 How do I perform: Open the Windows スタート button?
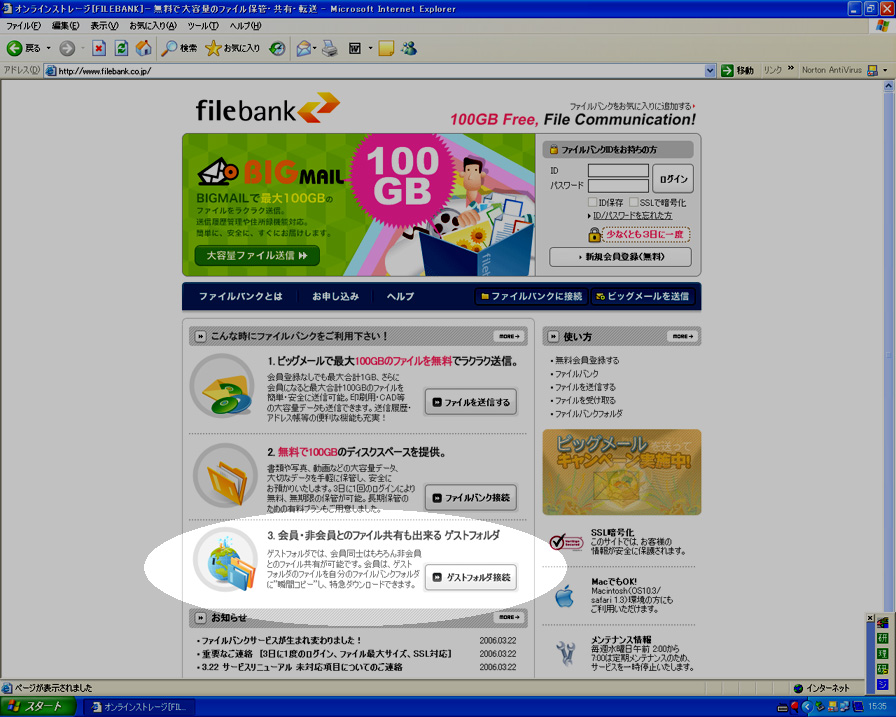(x=39, y=707)
